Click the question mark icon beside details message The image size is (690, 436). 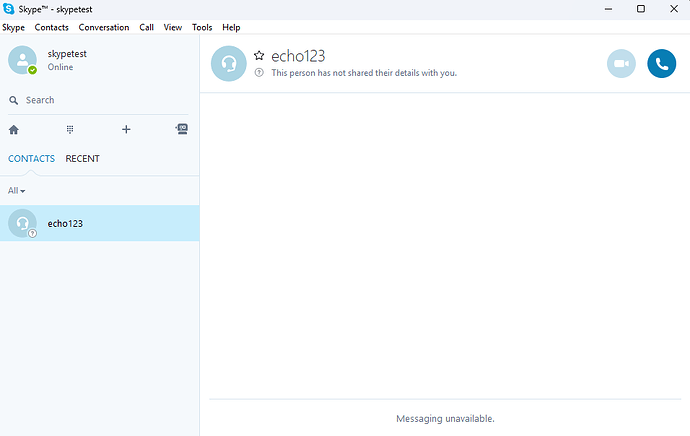pos(259,73)
